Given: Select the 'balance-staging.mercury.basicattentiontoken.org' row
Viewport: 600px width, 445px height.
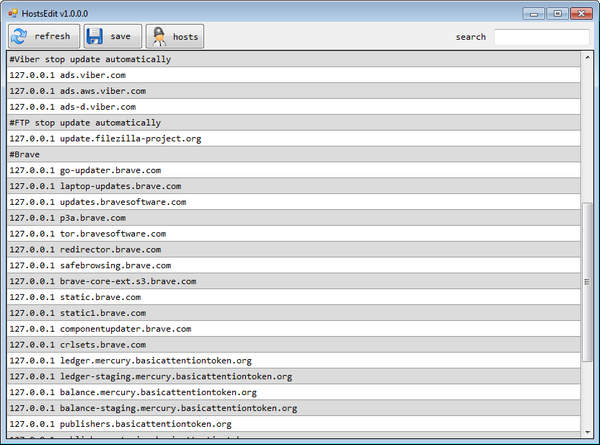Looking at the screenshot, I should tap(293, 409).
